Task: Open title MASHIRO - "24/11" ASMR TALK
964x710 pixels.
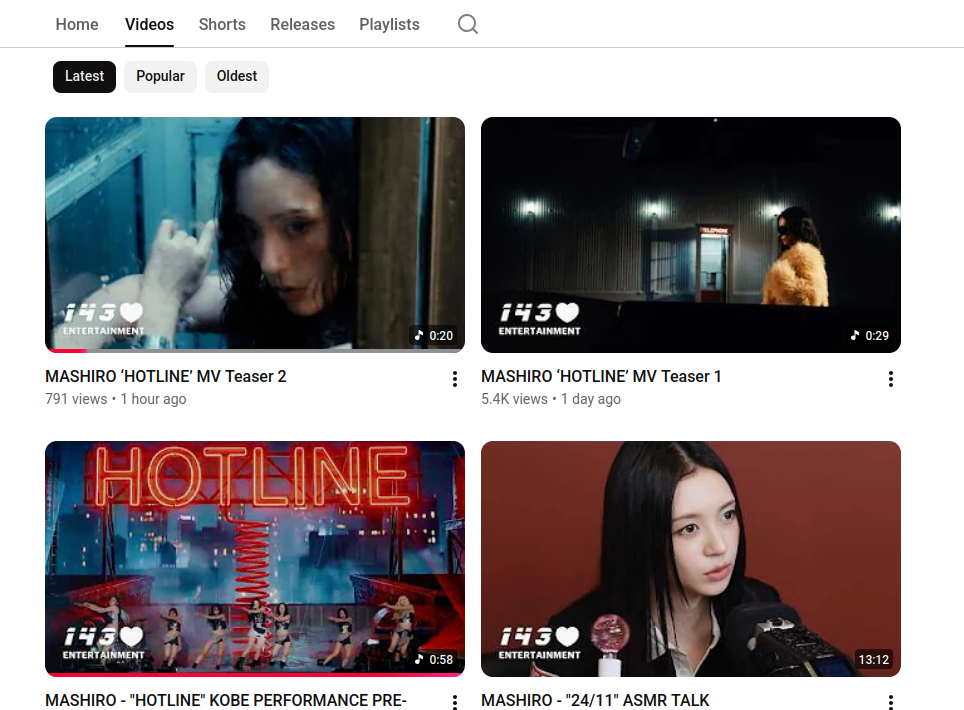Action: pyautogui.click(x=595, y=700)
